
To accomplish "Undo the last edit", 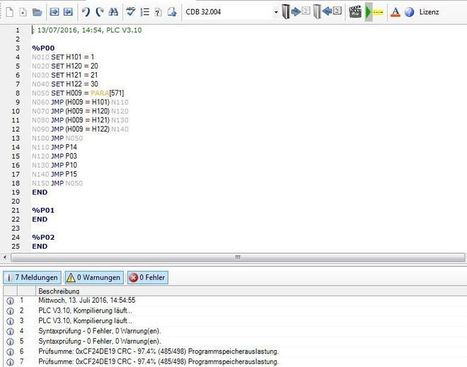I will [86, 12].
